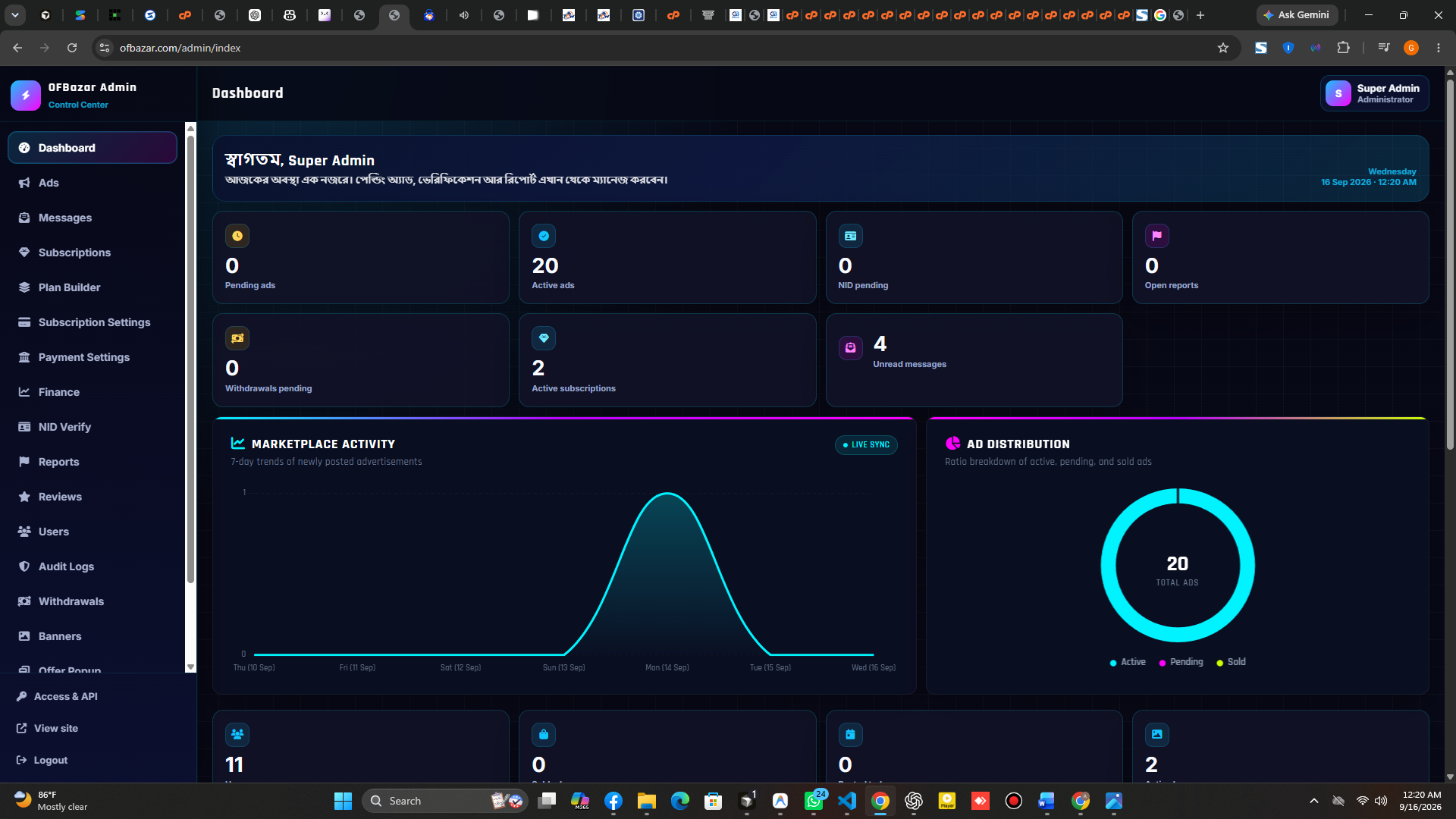Click the taskbar Search box
Image resolution: width=1456 pixels, height=819 pixels.
[x=444, y=801]
